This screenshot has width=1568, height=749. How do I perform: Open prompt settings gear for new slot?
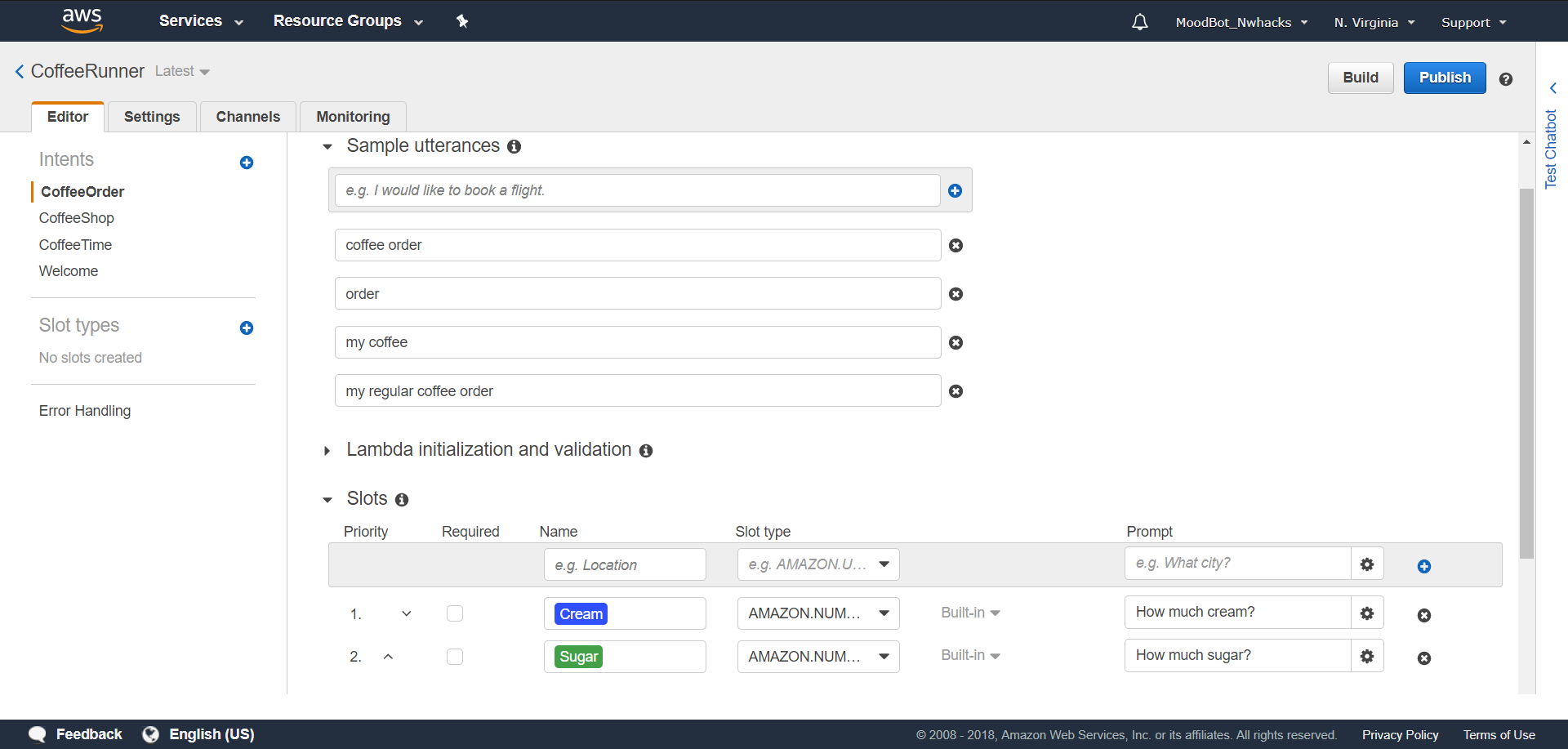tap(1367, 564)
